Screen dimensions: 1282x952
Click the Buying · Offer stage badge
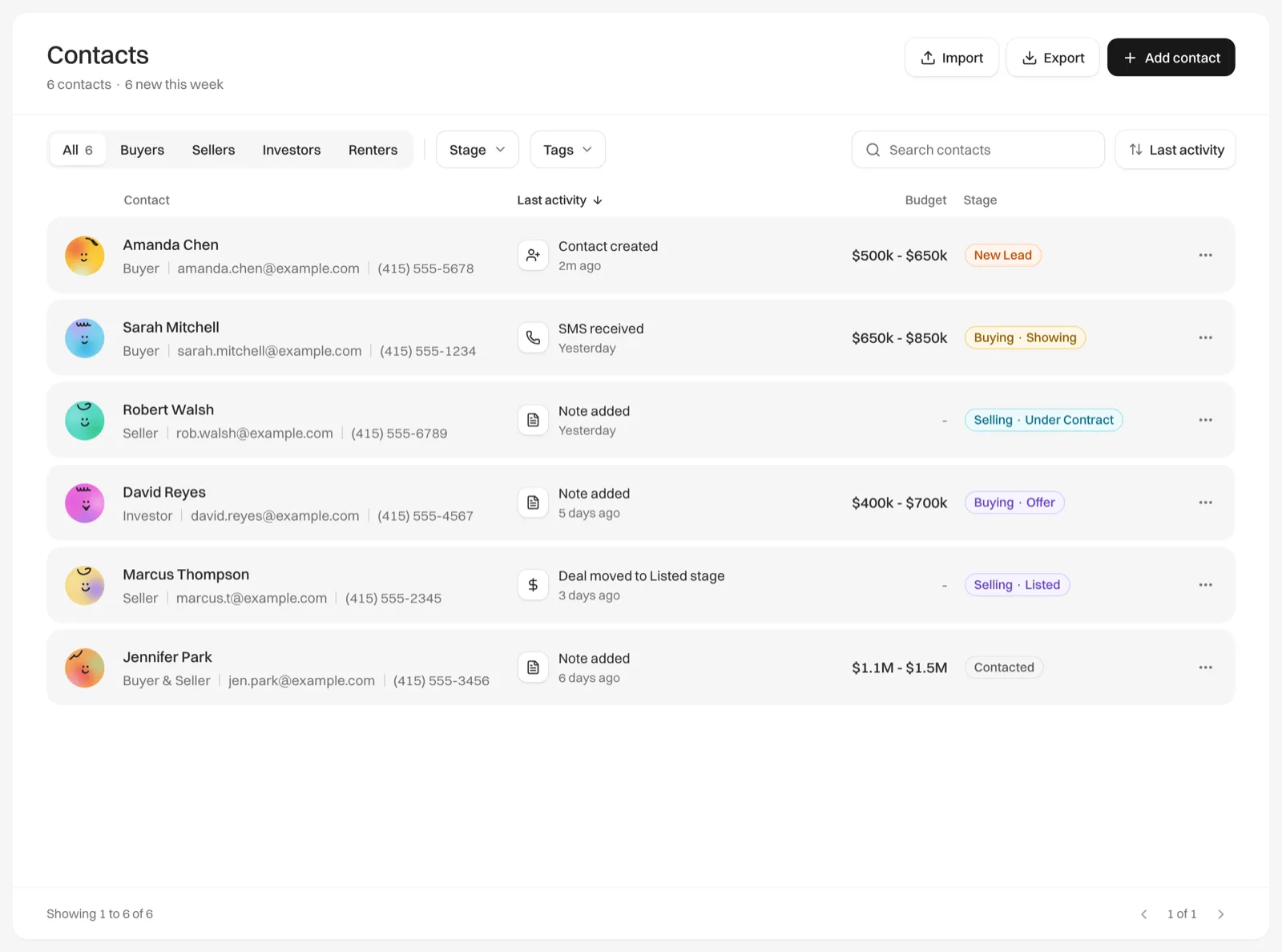[x=1014, y=502]
